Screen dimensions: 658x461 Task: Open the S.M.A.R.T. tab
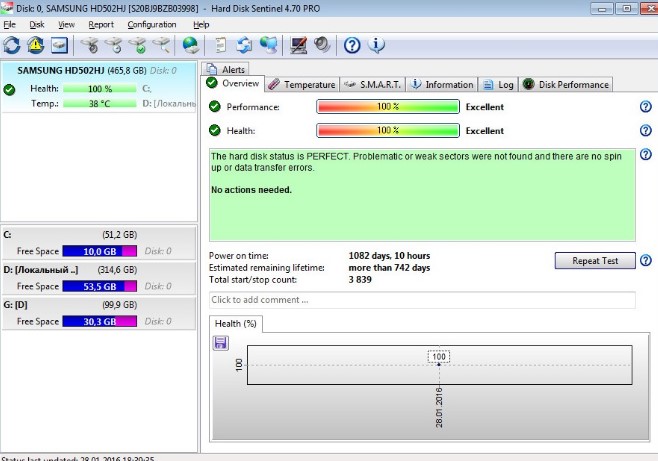pyautogui.click(x=373, y=85)
